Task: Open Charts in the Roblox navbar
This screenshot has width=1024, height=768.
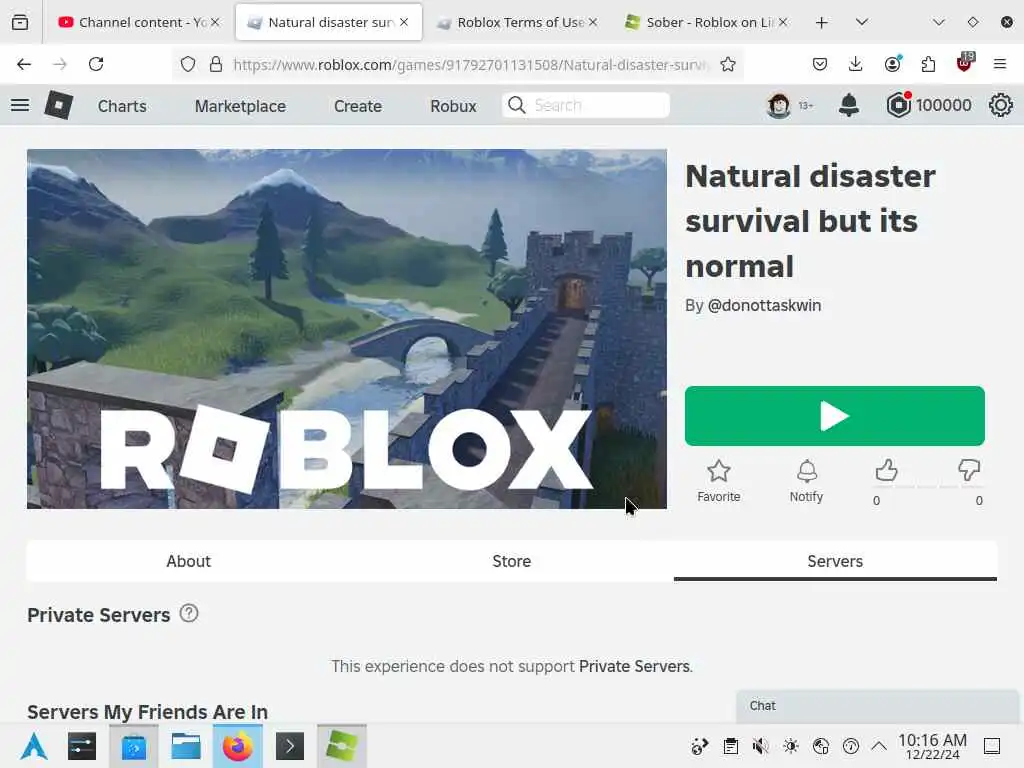Action: click(x=122, y=106)
